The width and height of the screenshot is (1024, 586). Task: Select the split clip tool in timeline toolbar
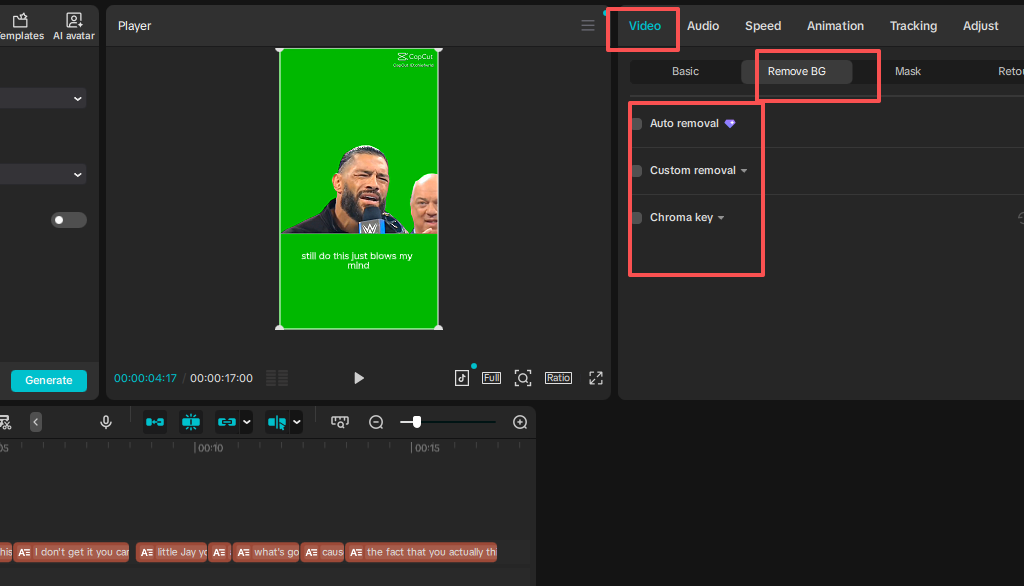191,421
